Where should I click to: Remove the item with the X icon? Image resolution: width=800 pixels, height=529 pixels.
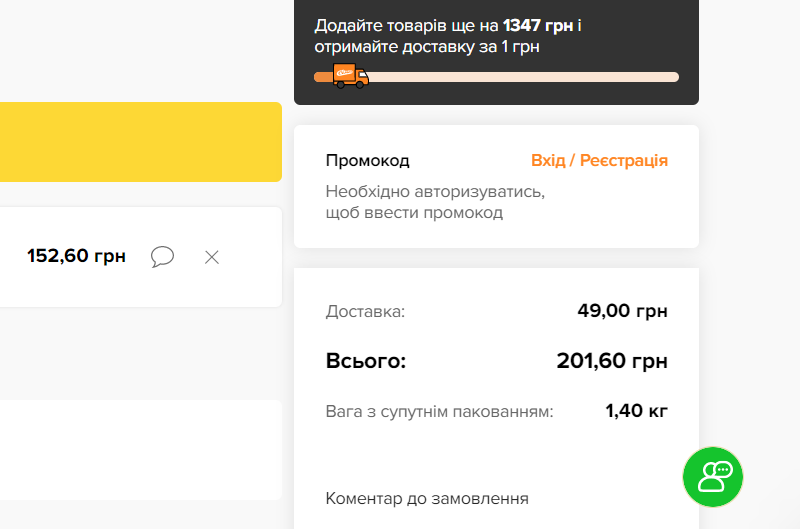point(212,257)
